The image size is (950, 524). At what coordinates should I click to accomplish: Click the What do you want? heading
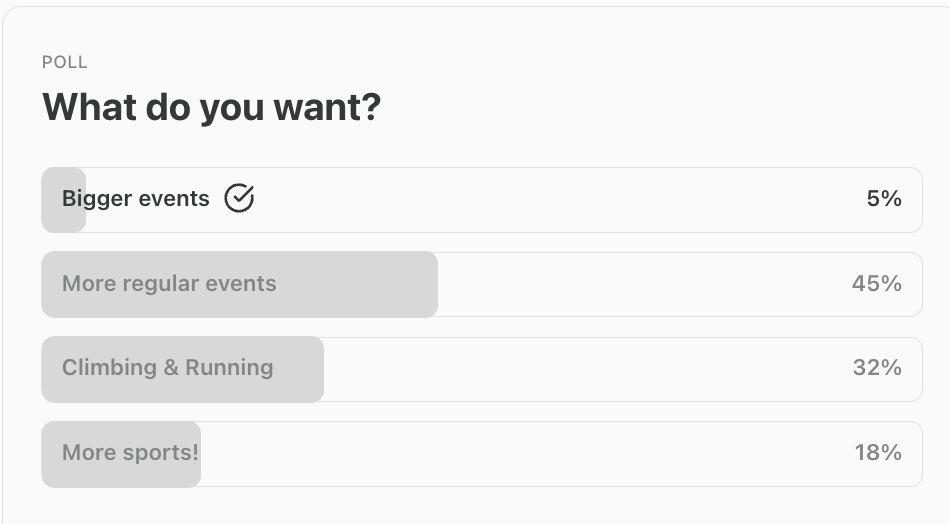(211, 106)
